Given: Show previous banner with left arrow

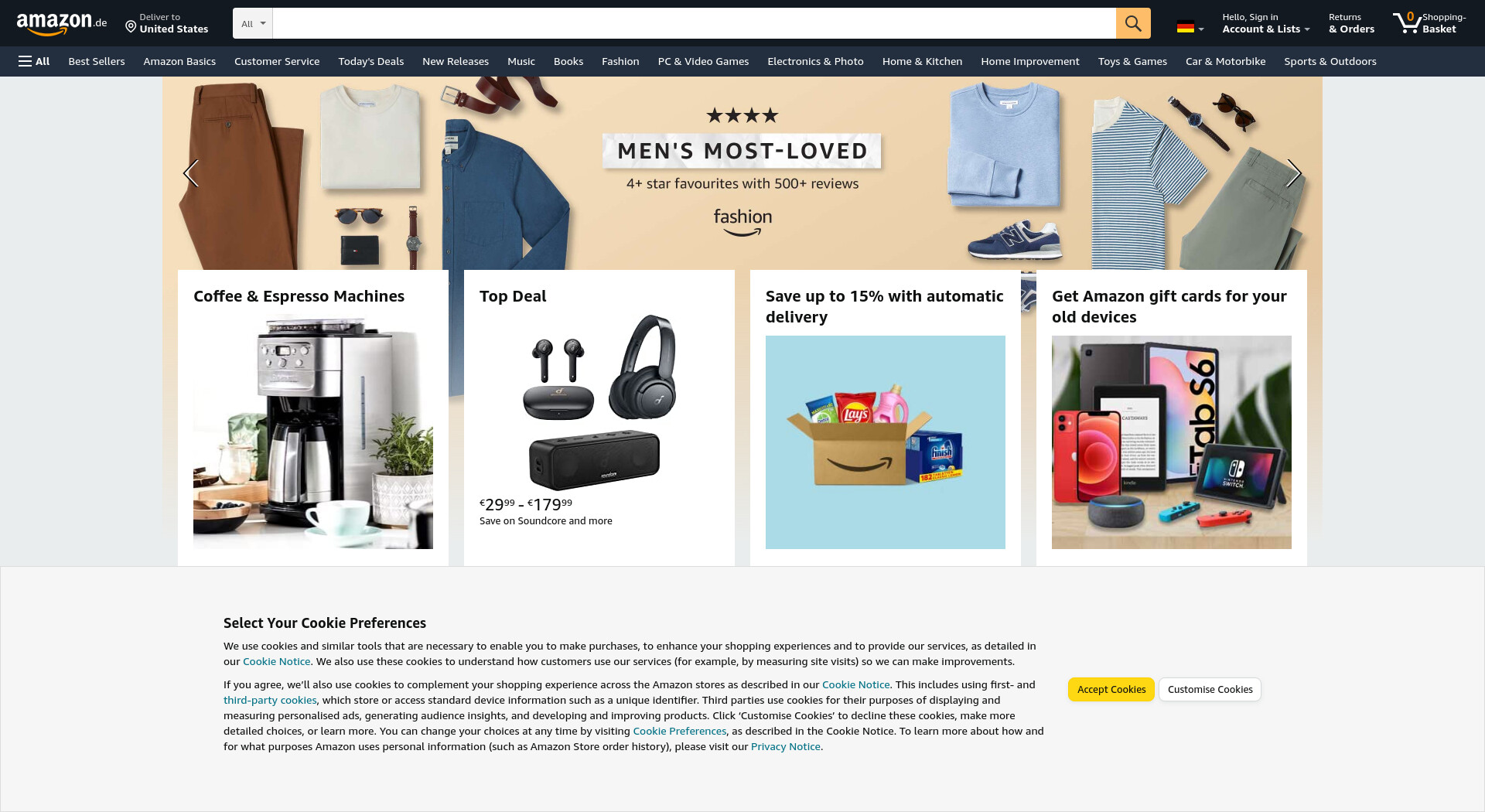Looking at the screenshot, I should coord(191,173).
